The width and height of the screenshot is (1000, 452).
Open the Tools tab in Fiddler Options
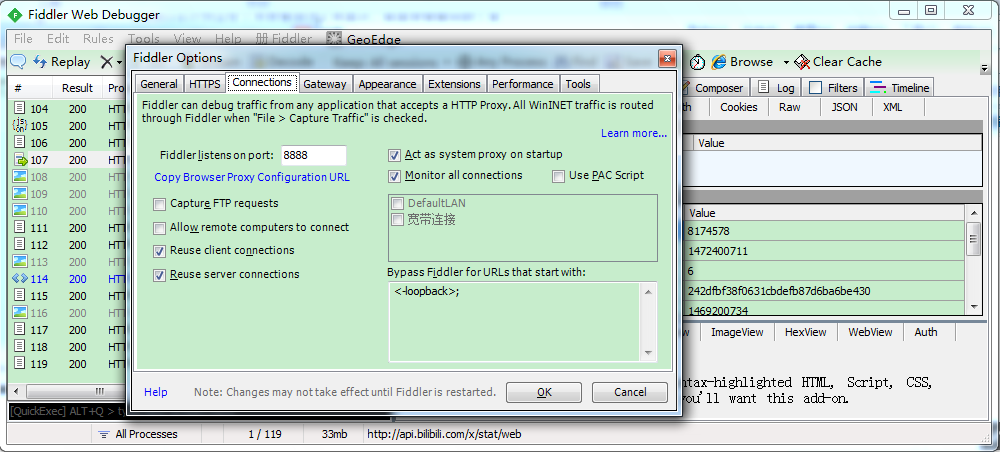578,84
